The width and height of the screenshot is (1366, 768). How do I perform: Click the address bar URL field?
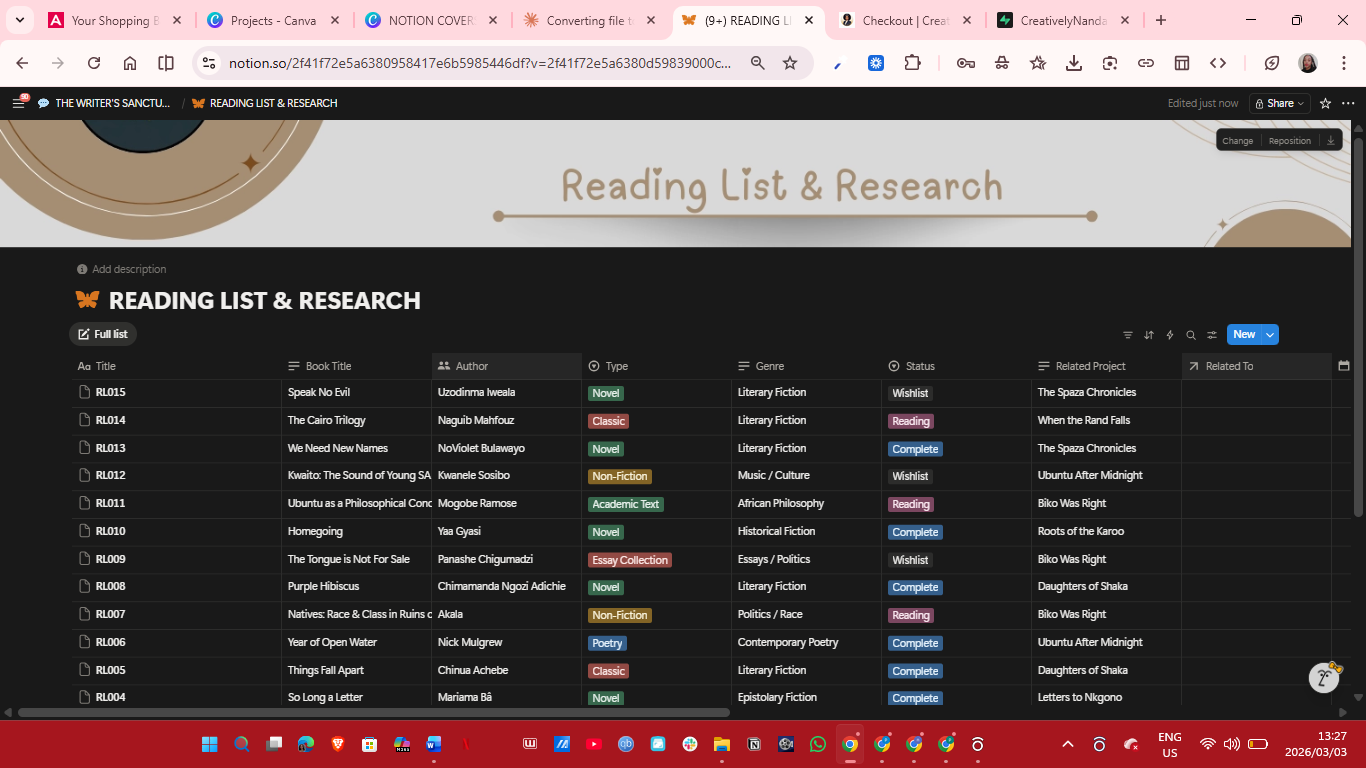[480, 62]
